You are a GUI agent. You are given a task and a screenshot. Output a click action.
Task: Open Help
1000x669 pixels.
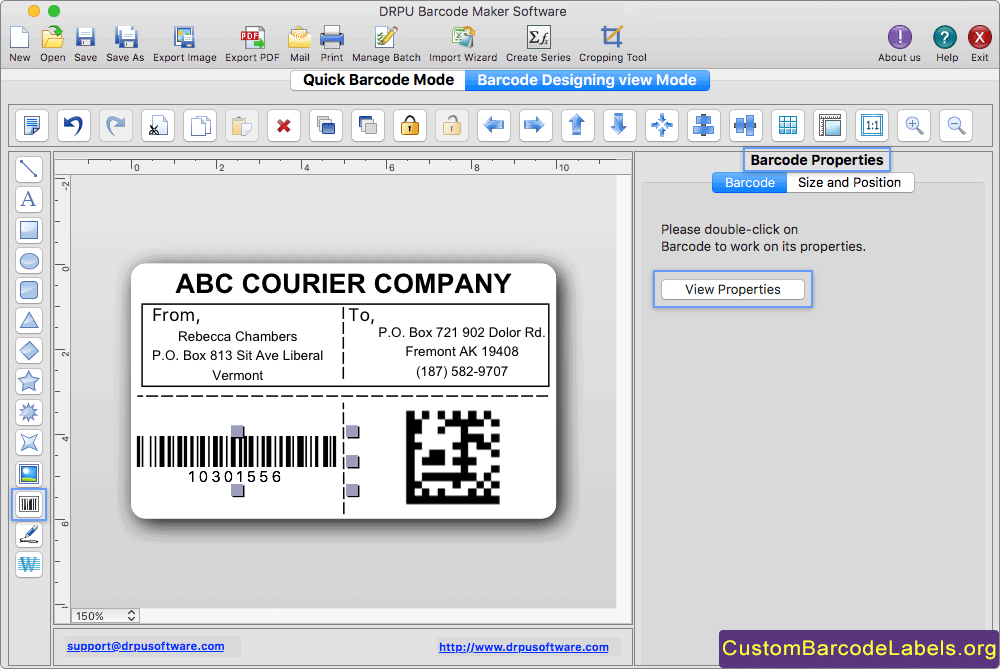[x=946, y=43]
